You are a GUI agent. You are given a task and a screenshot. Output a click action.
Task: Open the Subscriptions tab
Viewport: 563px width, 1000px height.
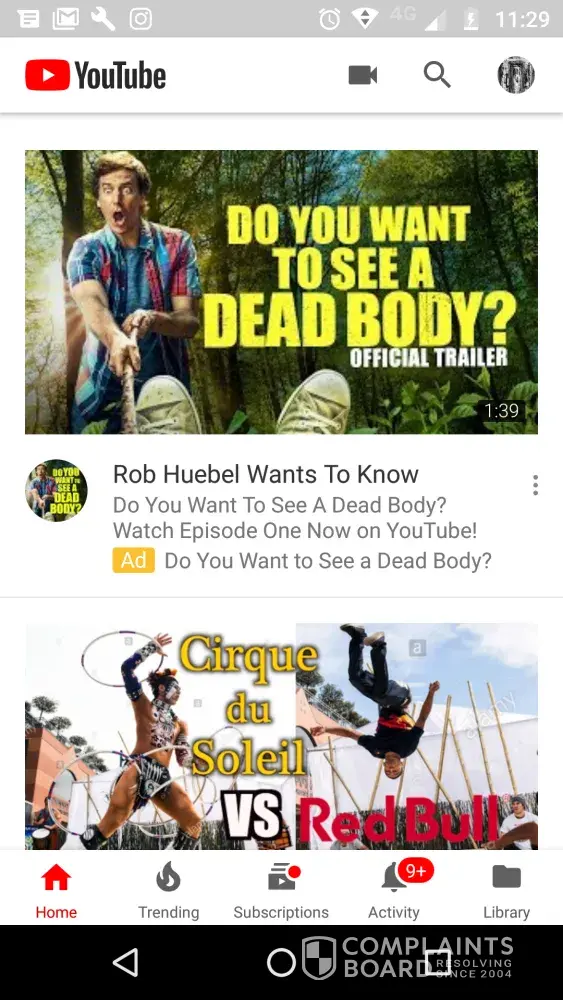click(x=281, y=890)
